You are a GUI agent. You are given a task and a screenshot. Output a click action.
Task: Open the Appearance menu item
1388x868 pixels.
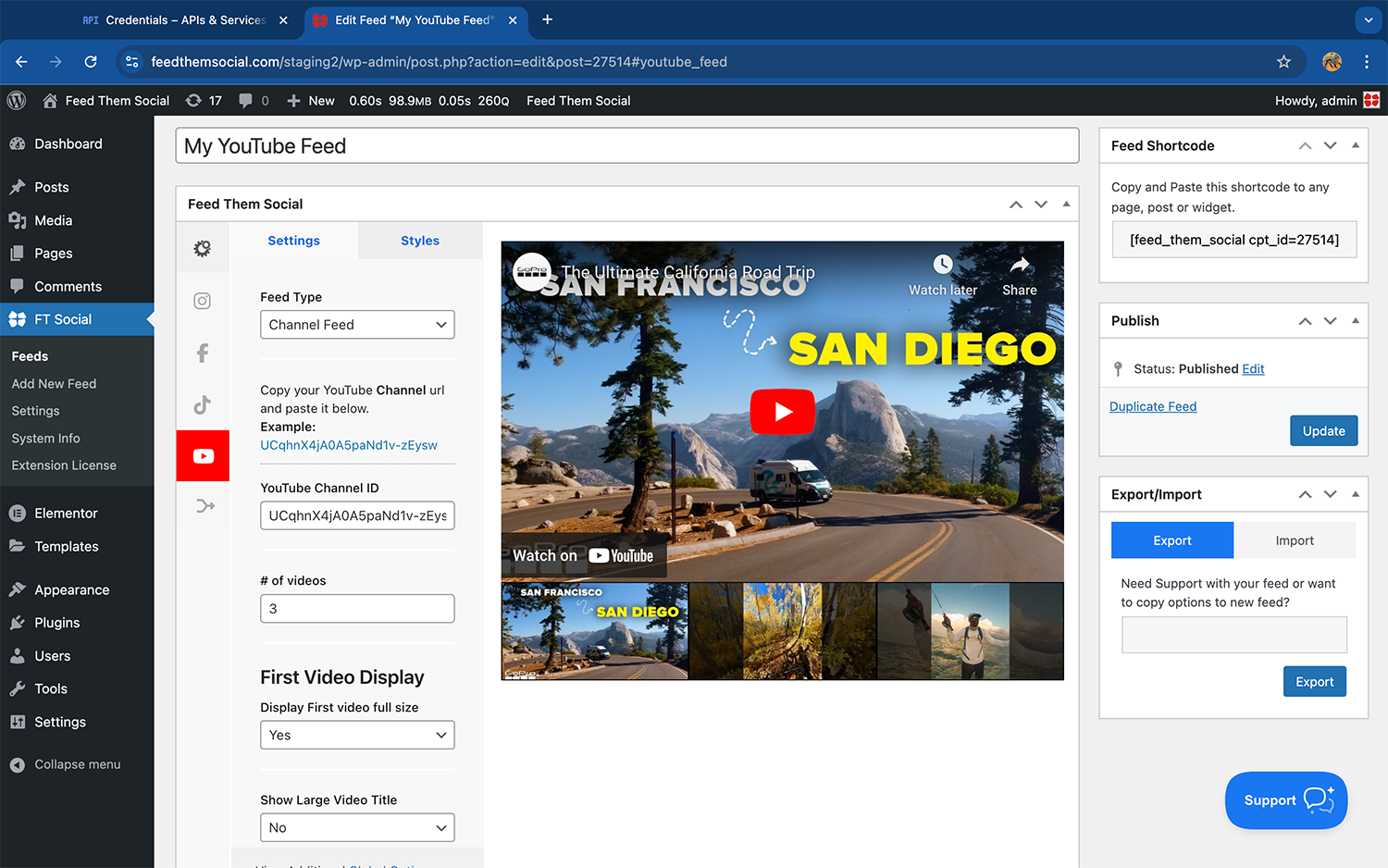pos(77,589)
